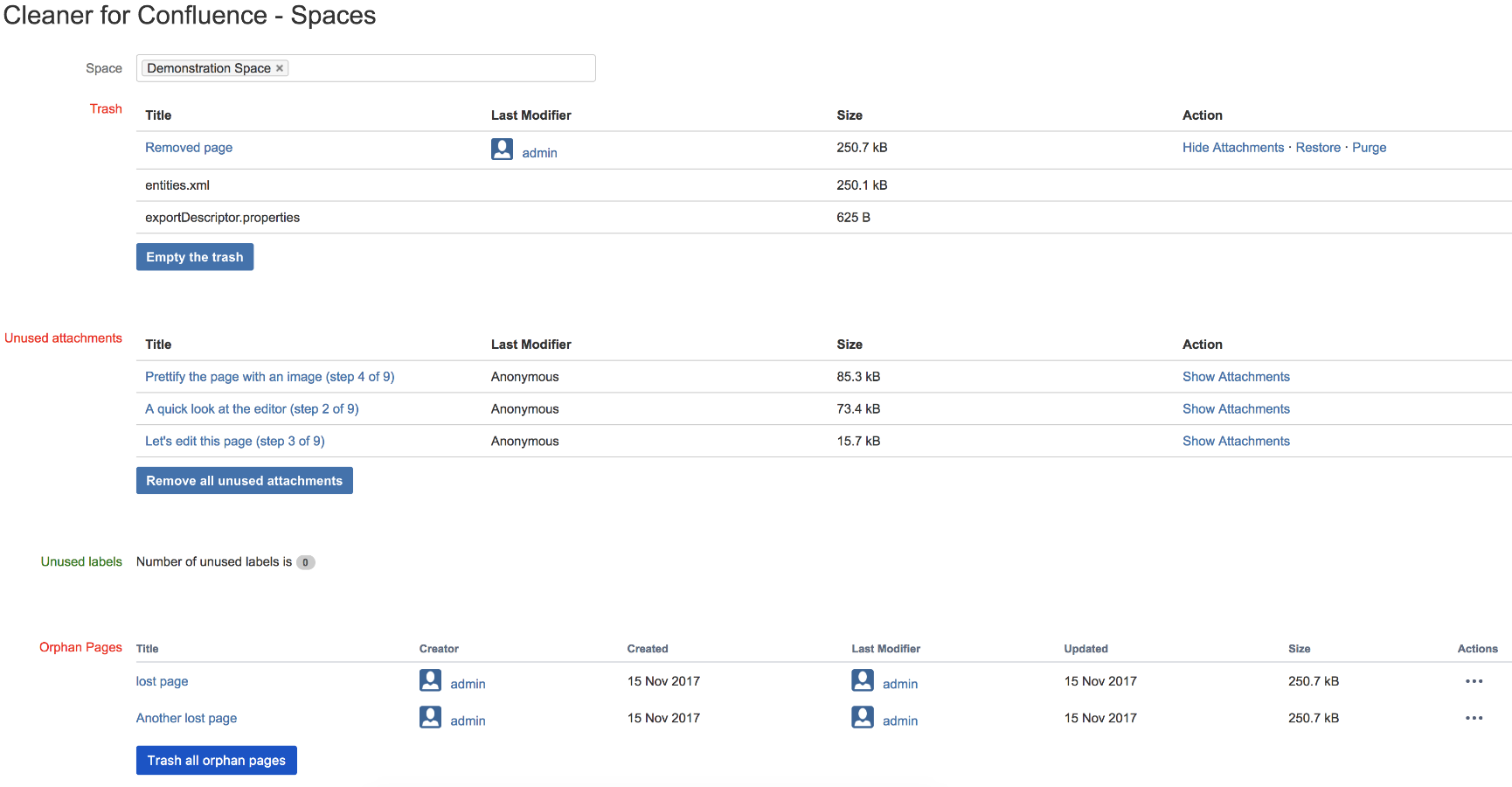
Task: Restore the Removed page
Action: (1318, 148)
